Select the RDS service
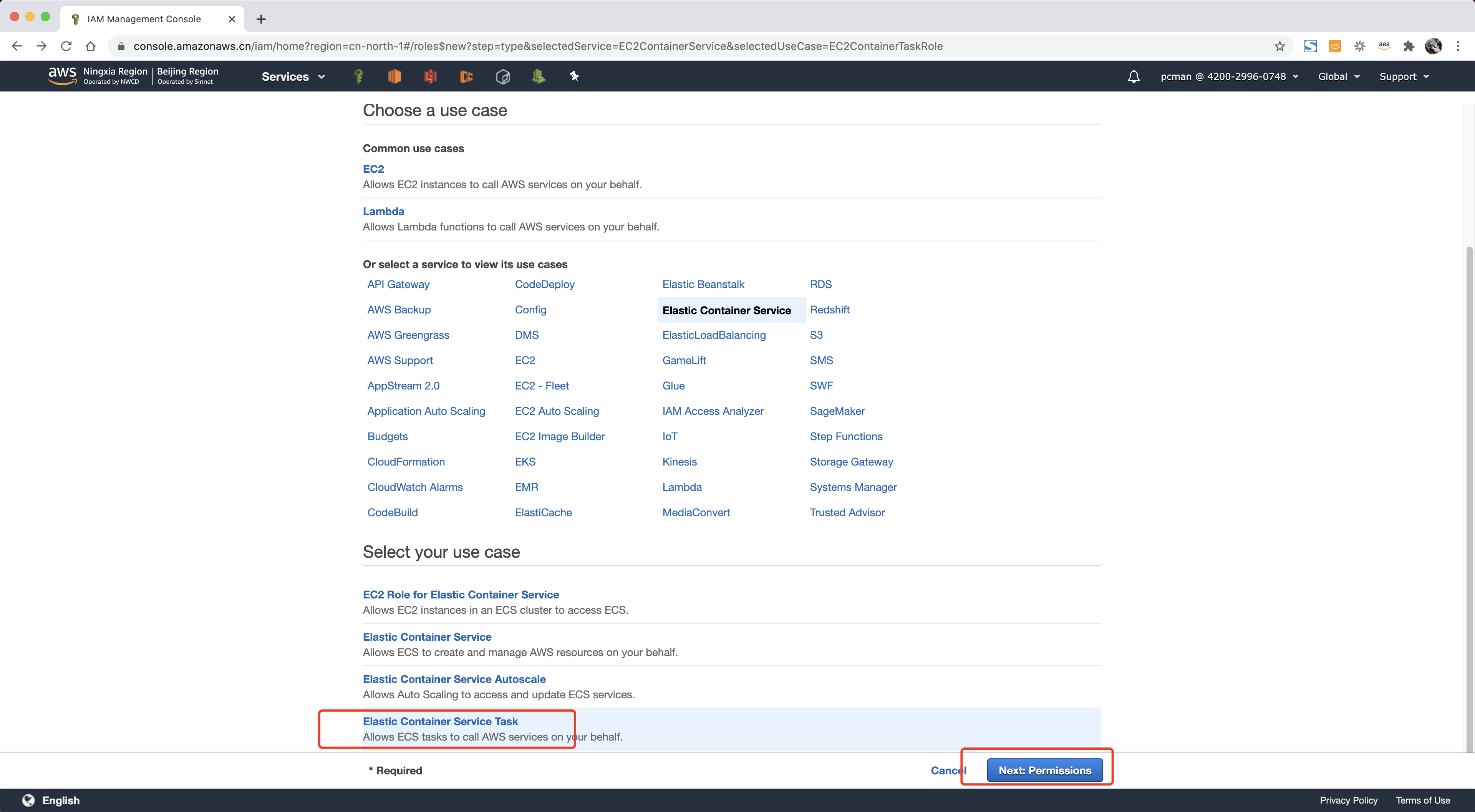The height and width of the screenshot is (812, 1475). [820, 285]
